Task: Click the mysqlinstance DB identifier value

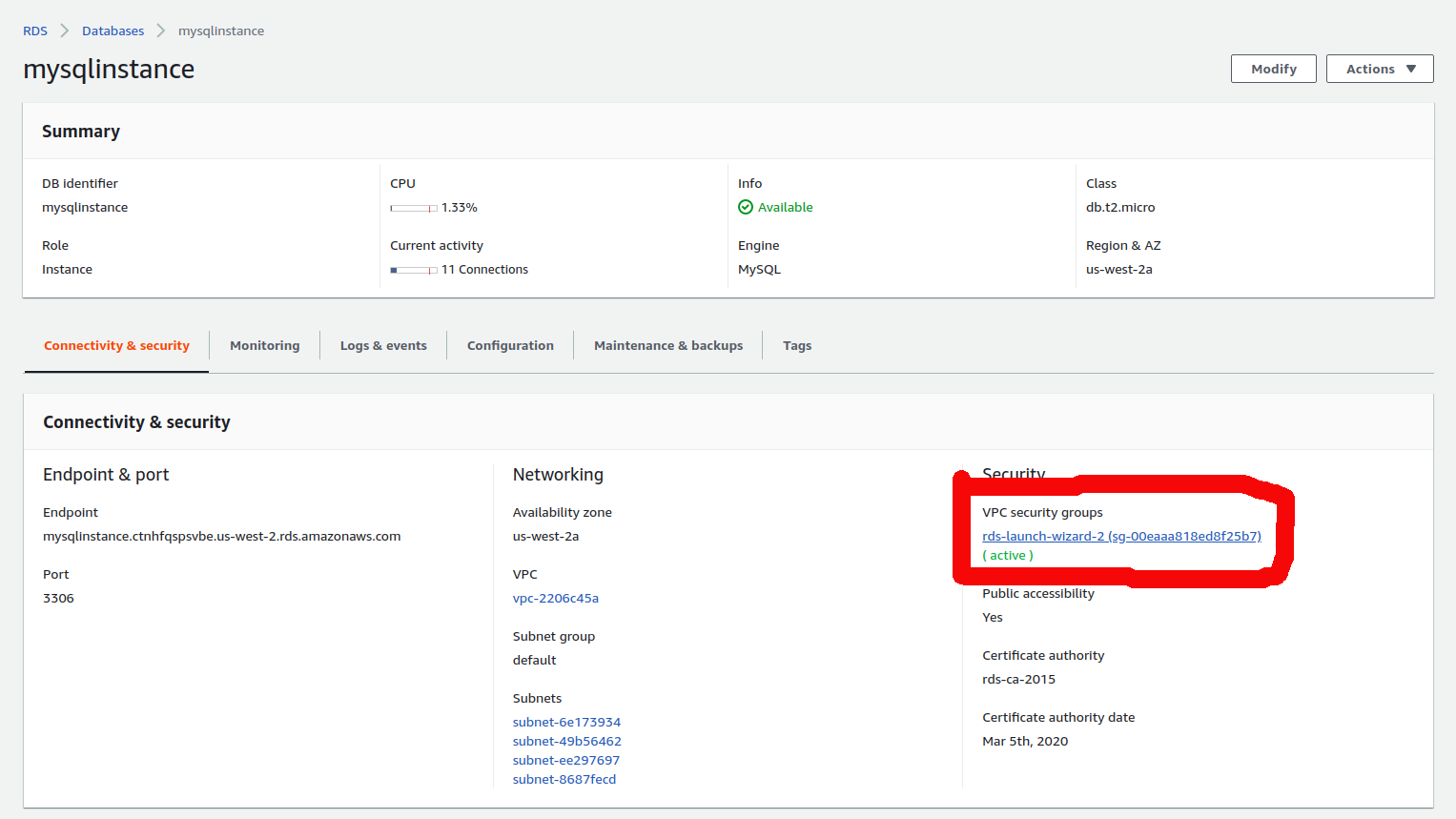Action: pos(85,207)
